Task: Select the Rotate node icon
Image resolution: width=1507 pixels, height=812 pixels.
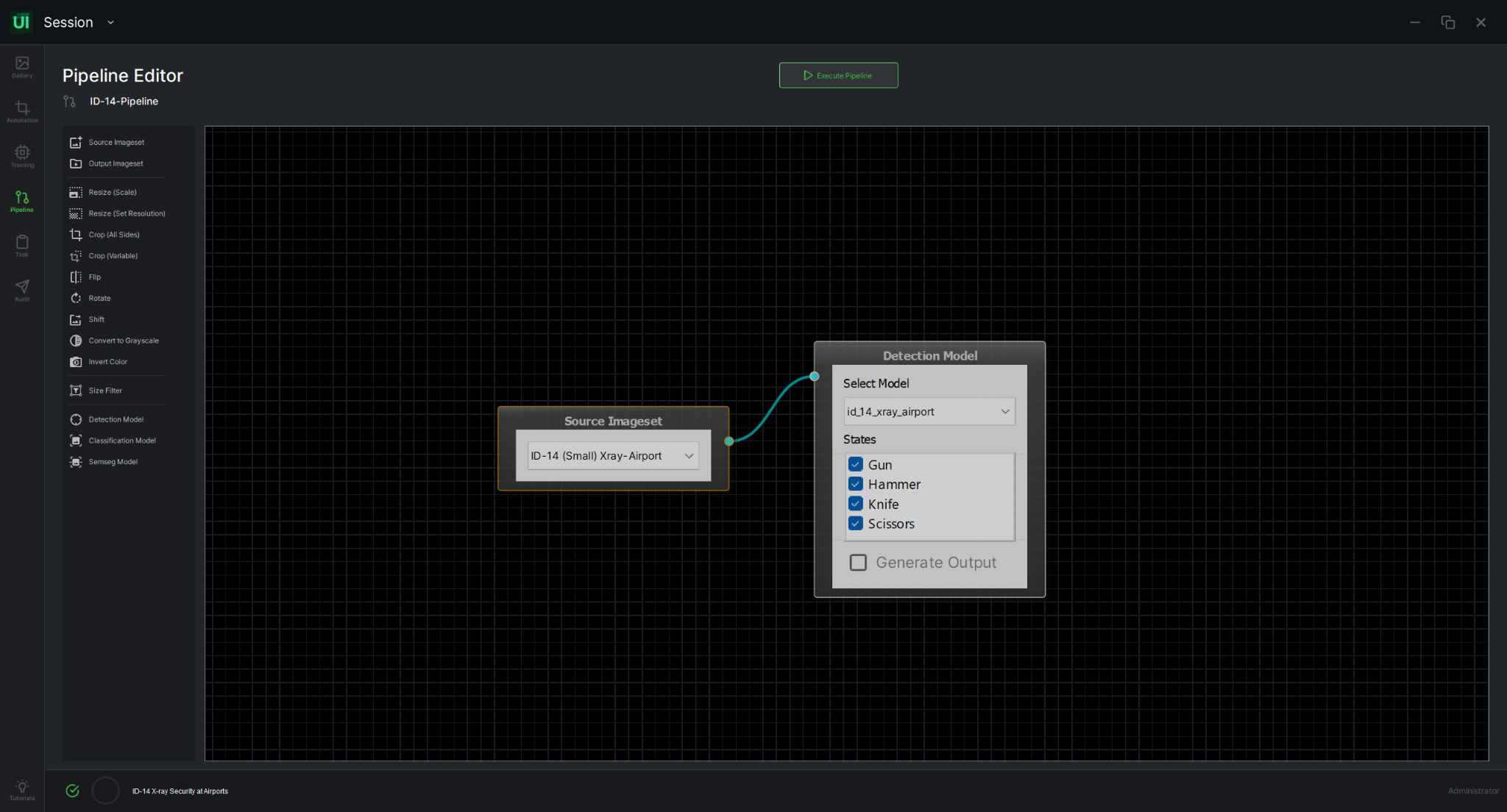Action: pyautogui.click(x=76, y=299)
